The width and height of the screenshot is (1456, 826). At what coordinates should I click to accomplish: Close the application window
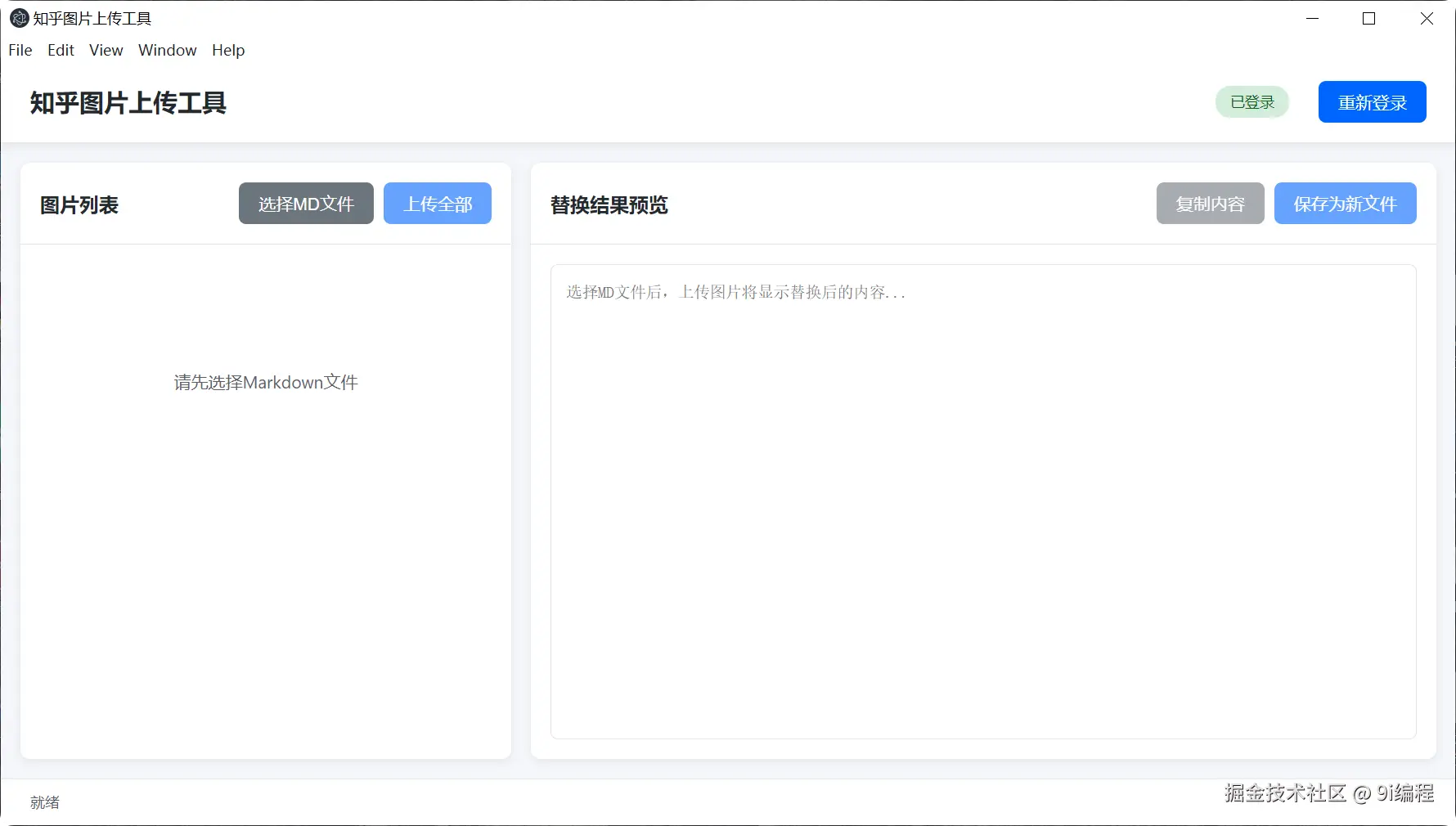pyautogui.click(x=1427, y=18)
